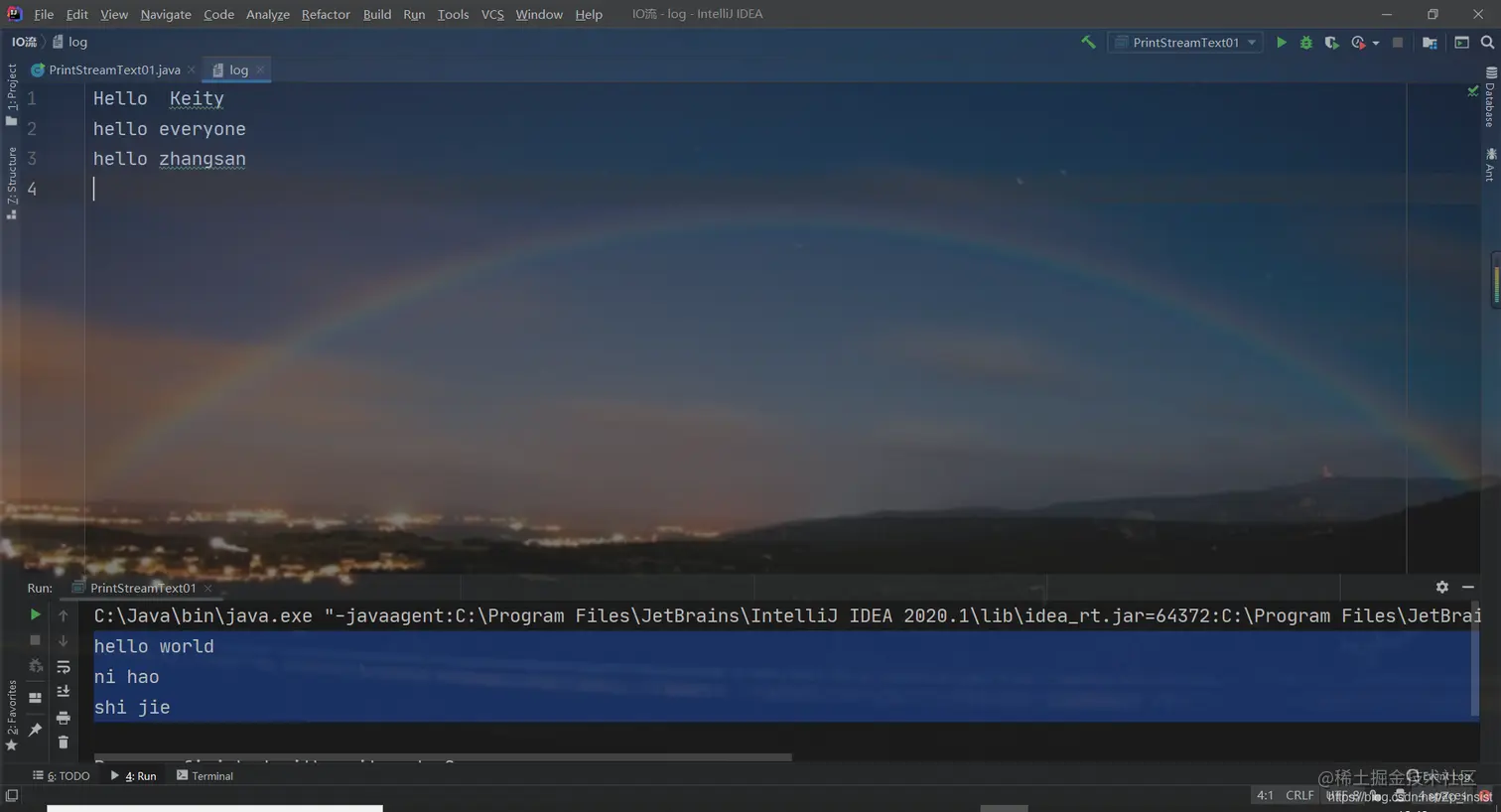Open the Help menu
The image size is (1501, 812).
click(589, 14)
